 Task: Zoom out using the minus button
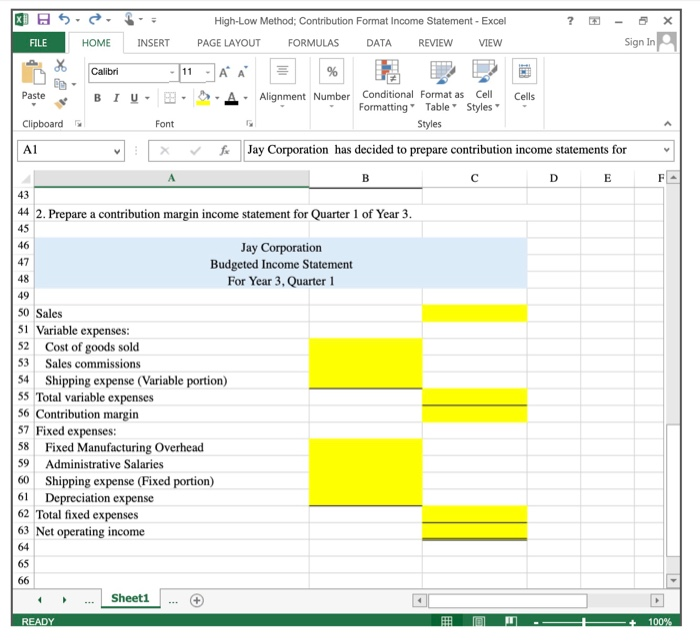pyautogui.click(x=536, y=622)
